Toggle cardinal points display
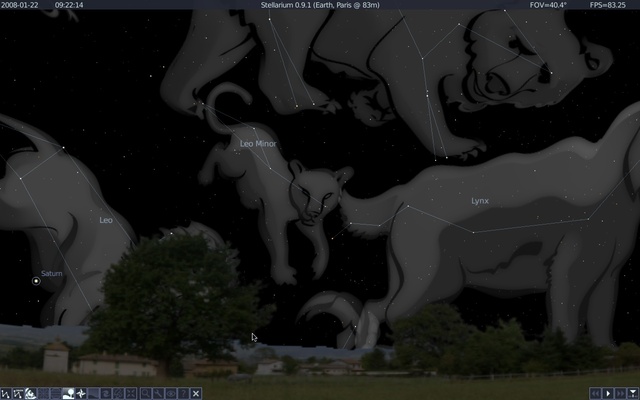640x400 pixels. (x=81, y=393)
